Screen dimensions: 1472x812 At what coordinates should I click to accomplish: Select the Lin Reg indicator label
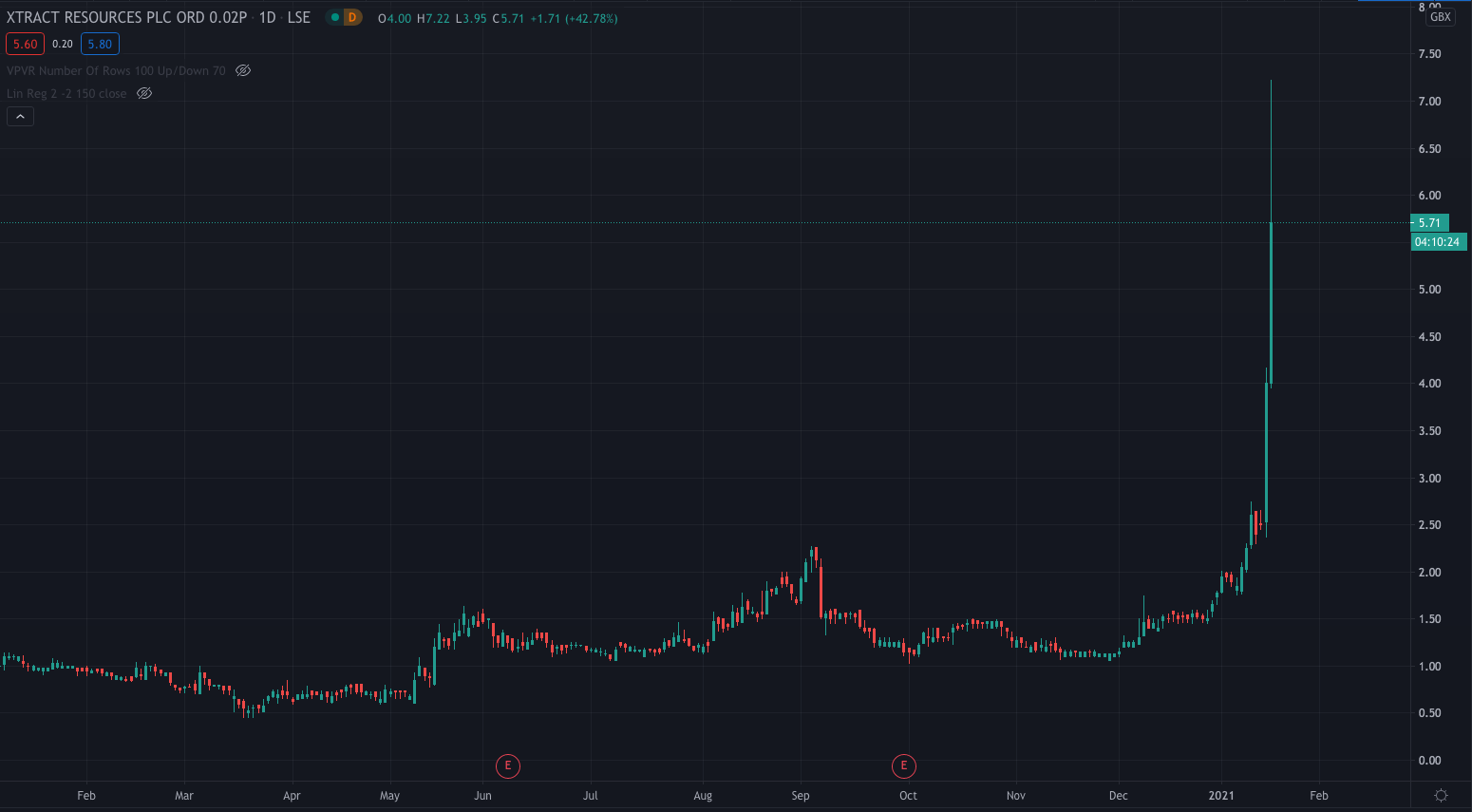click(66, 93)
